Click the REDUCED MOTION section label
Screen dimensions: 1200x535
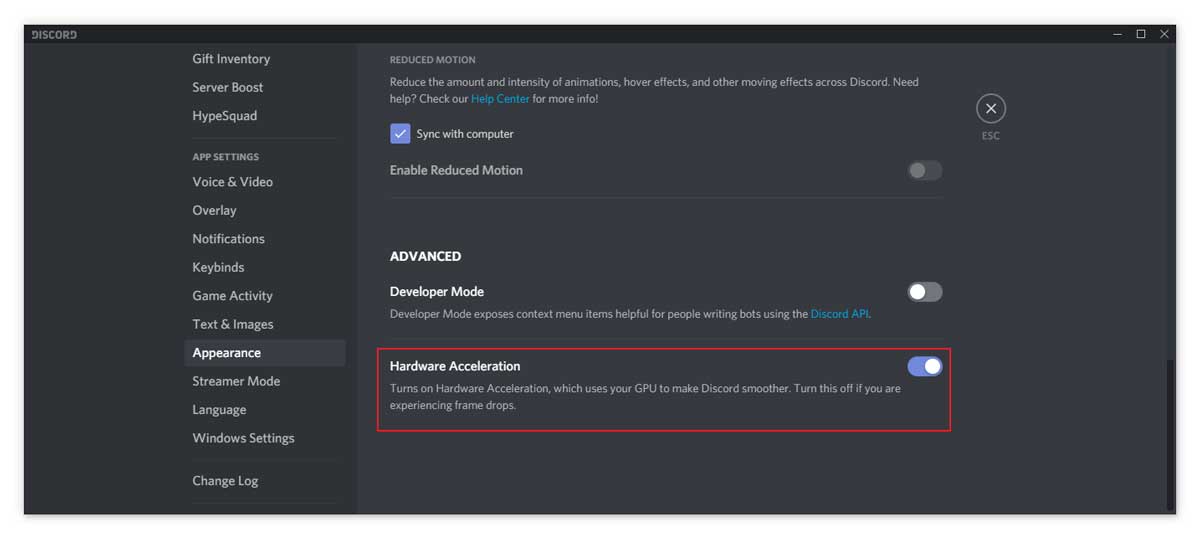pyautogui.click(x=433, y=60)
